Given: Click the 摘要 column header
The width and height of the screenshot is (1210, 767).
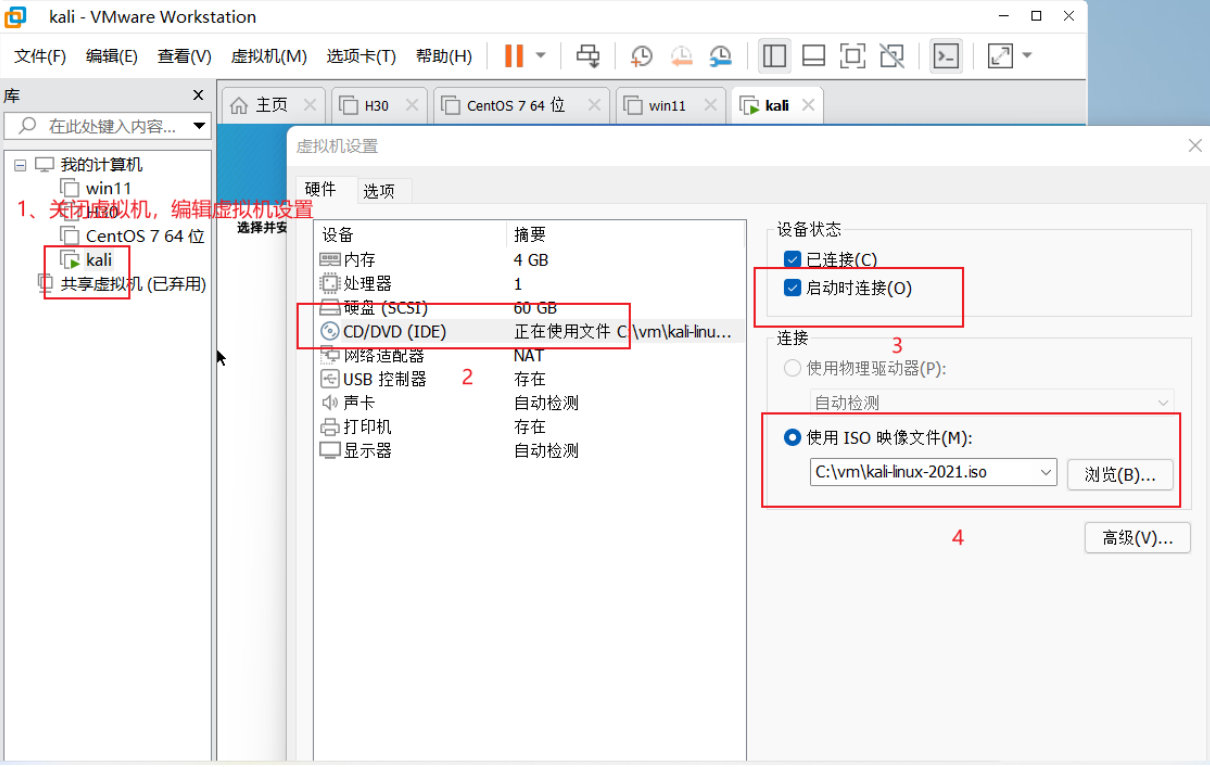Looking at the screenshot, I should click(625, 235).
